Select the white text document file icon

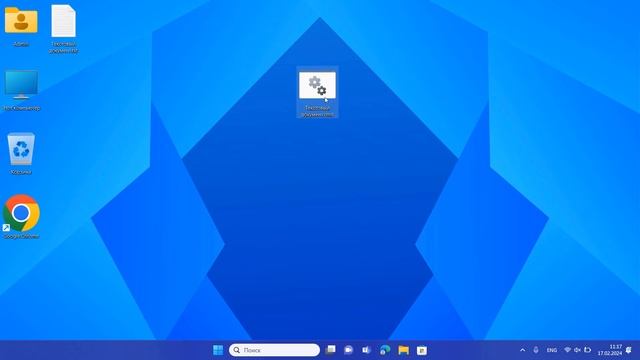63,21
